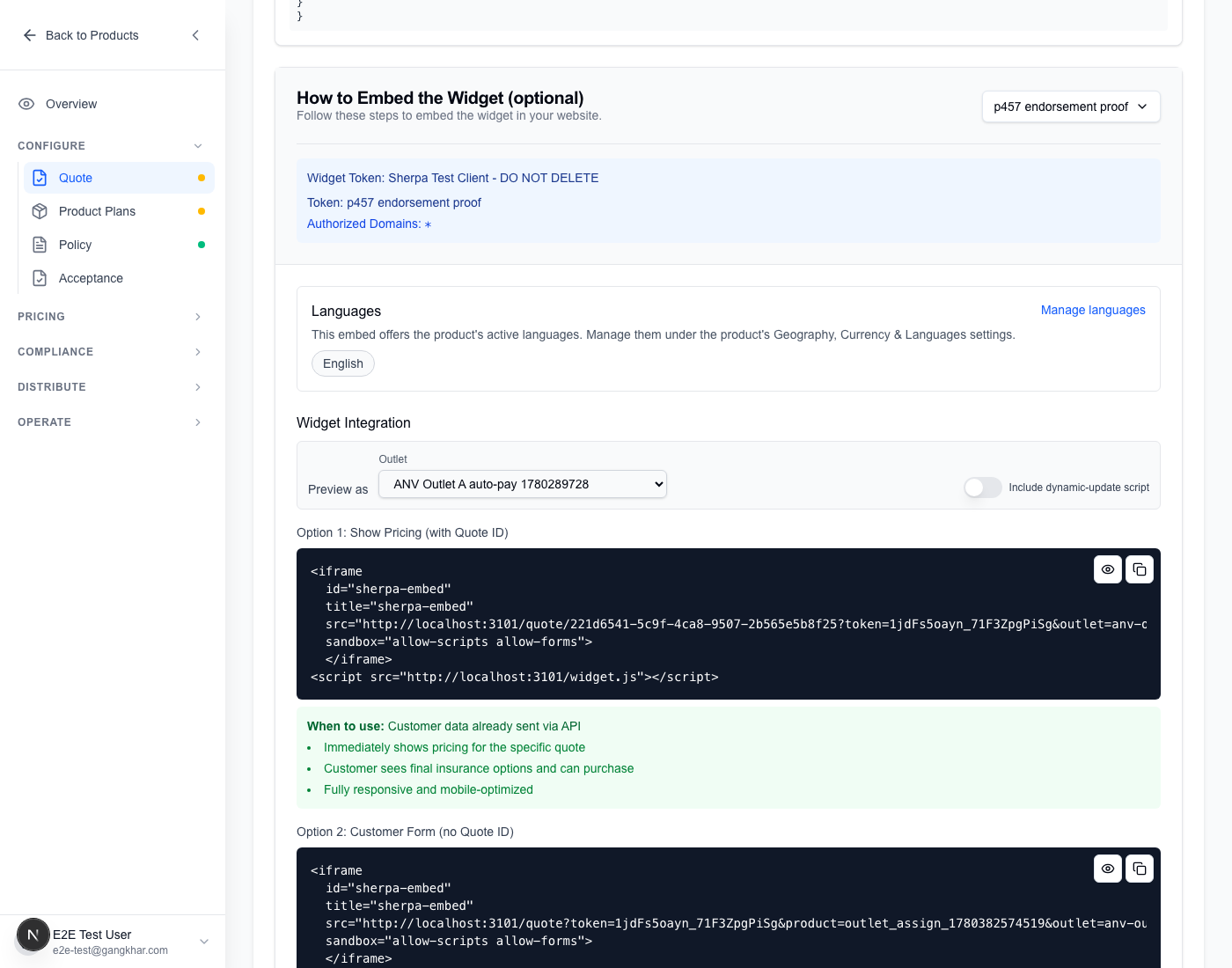Open the Outlet preview dropdown
The width and height of the screenshot is (1232, 968).
(523, 484)
